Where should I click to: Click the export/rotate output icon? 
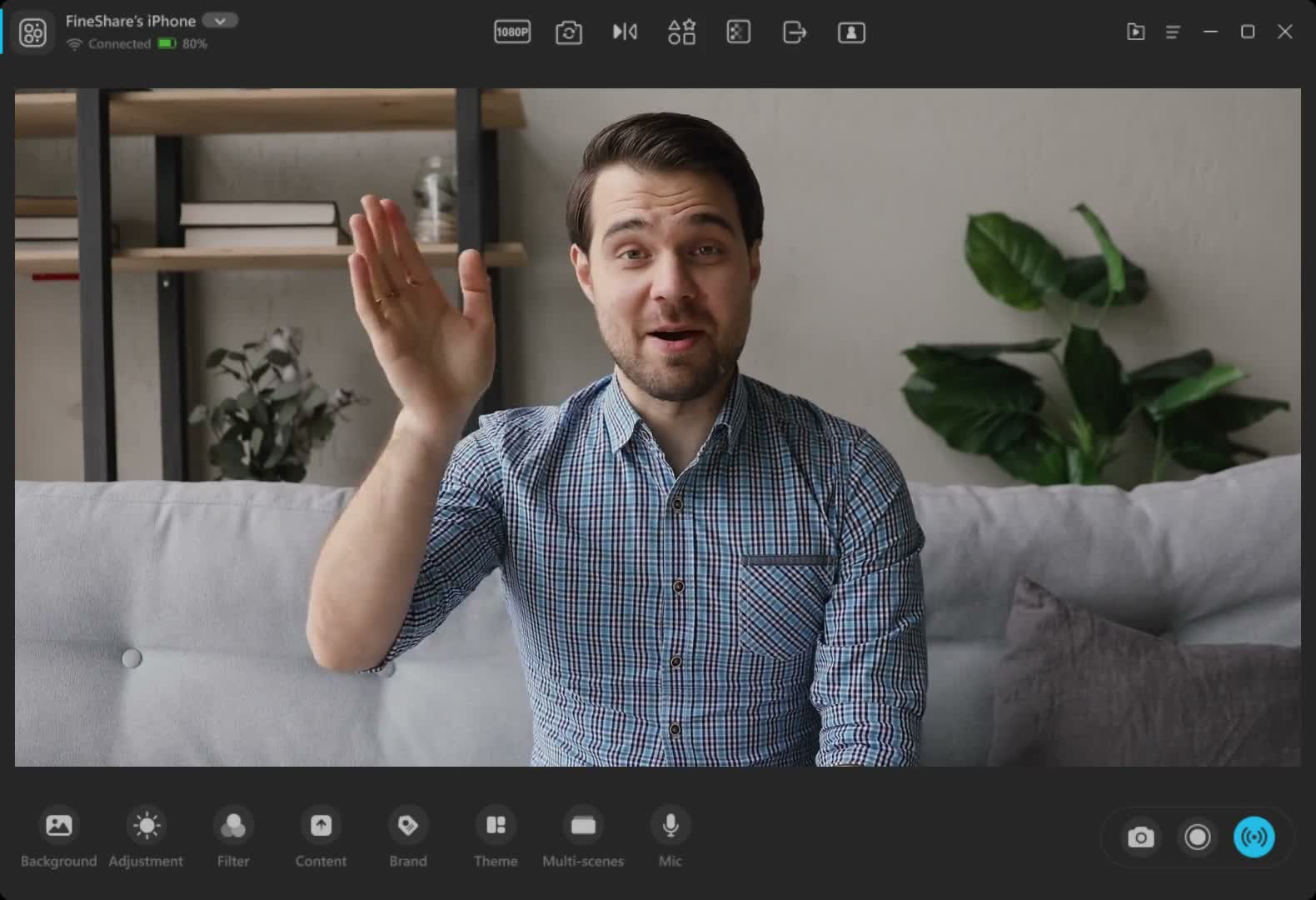[x=795, y=32]
